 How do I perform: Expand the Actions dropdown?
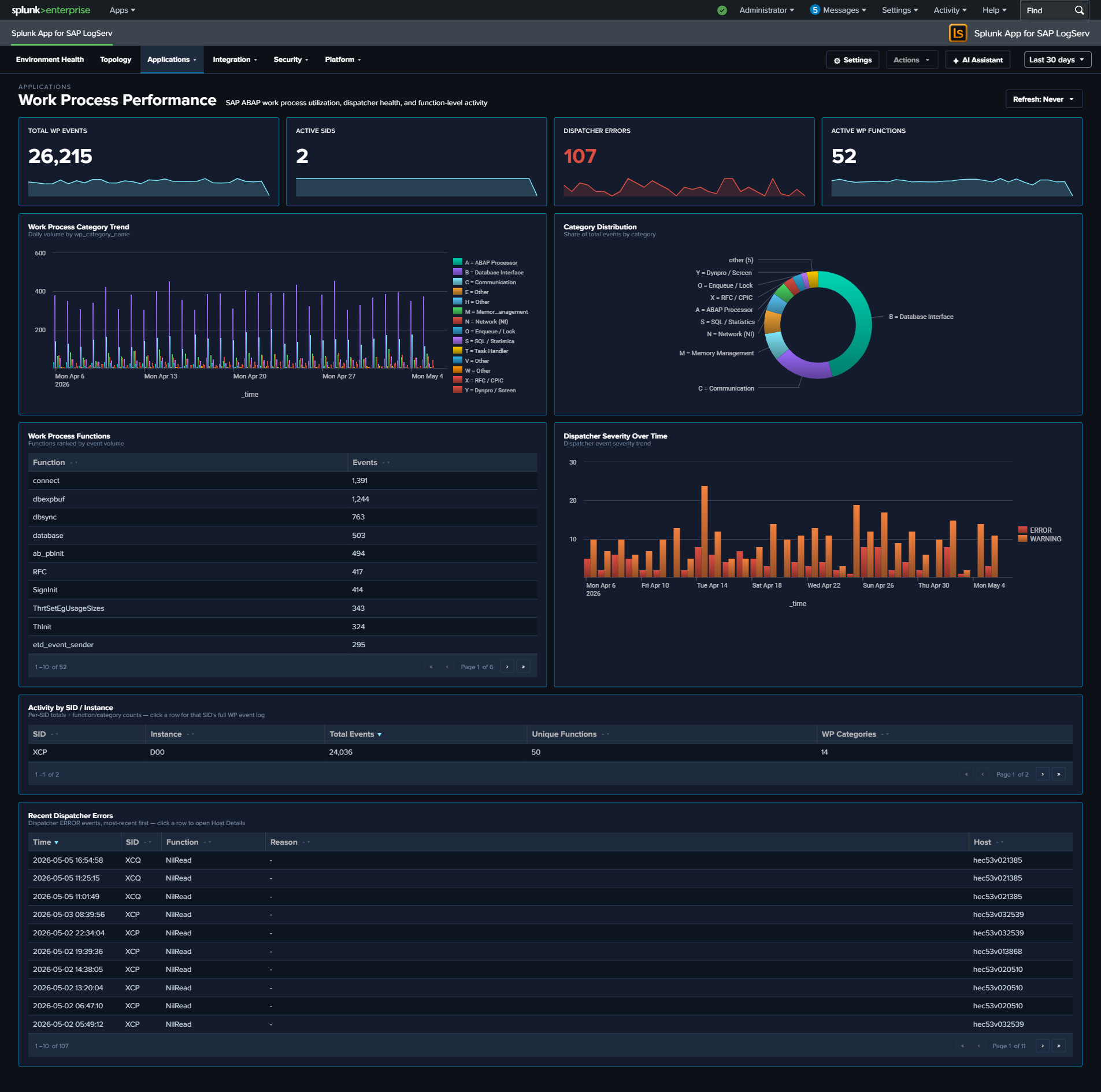tap(911, 60)
